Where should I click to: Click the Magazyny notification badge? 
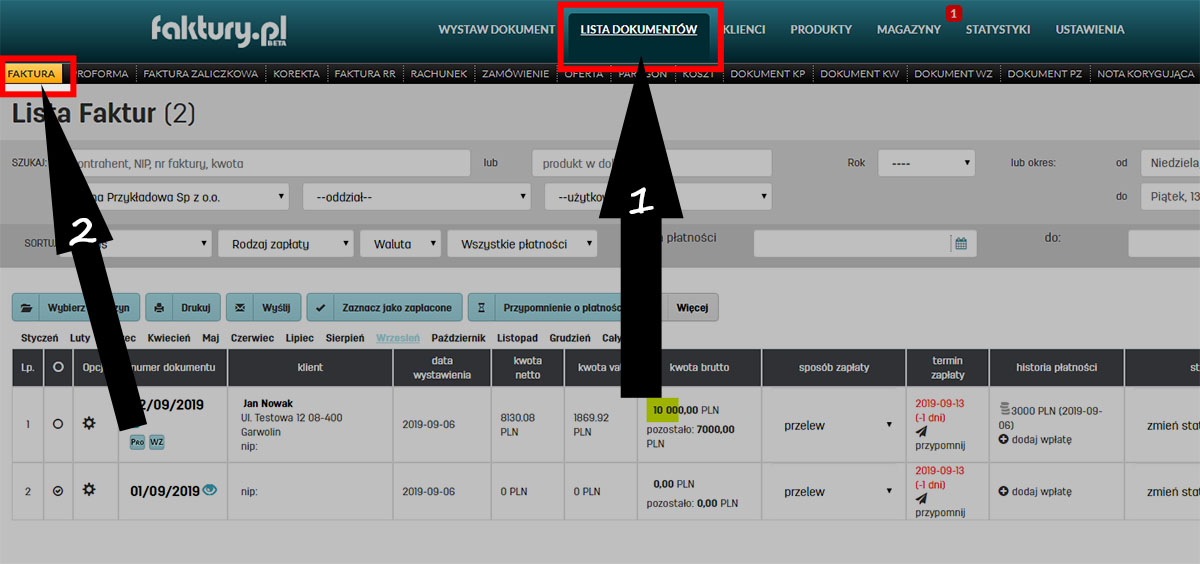(x=953, y=14)
